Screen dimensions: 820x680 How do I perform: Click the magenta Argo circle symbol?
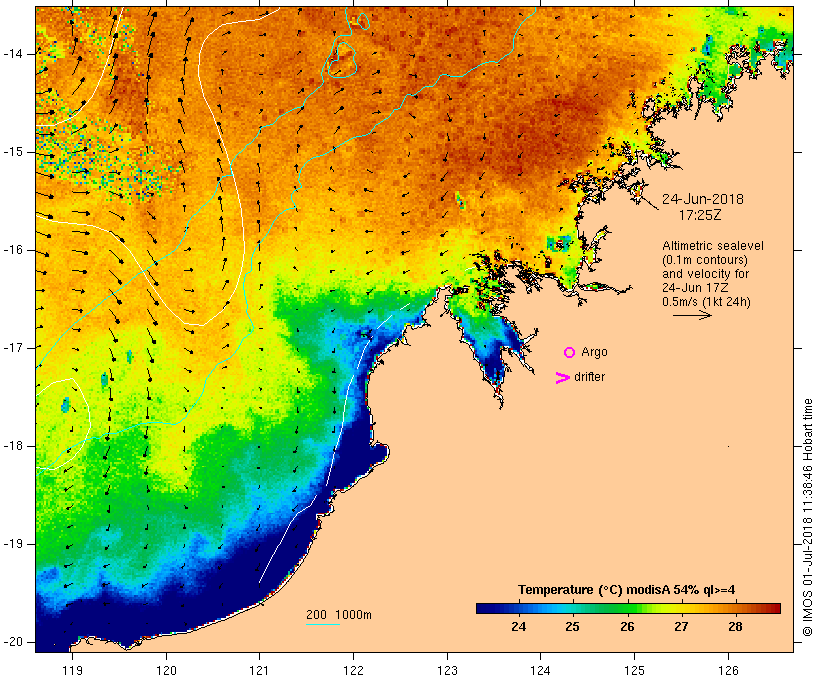pos(569,353)
